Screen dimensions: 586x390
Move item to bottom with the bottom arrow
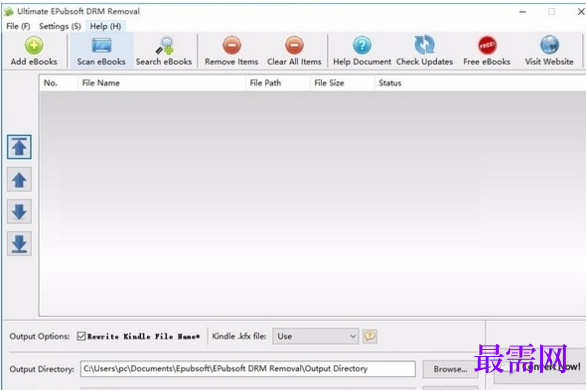point(19,244)
